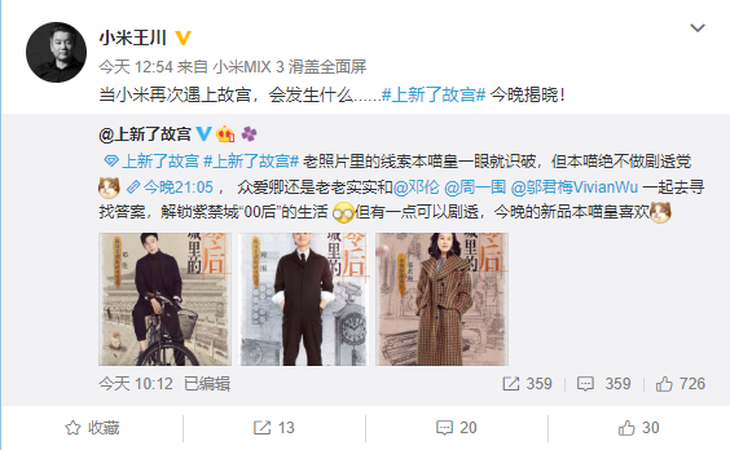
Task: Click the crown membership icon
Action: tap(225, 134)
